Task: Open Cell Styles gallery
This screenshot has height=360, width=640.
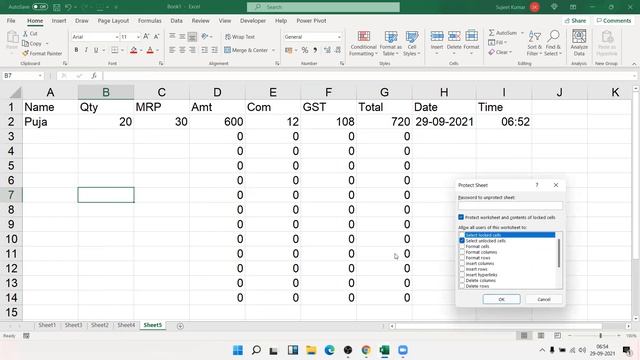Action: point(411,43)
